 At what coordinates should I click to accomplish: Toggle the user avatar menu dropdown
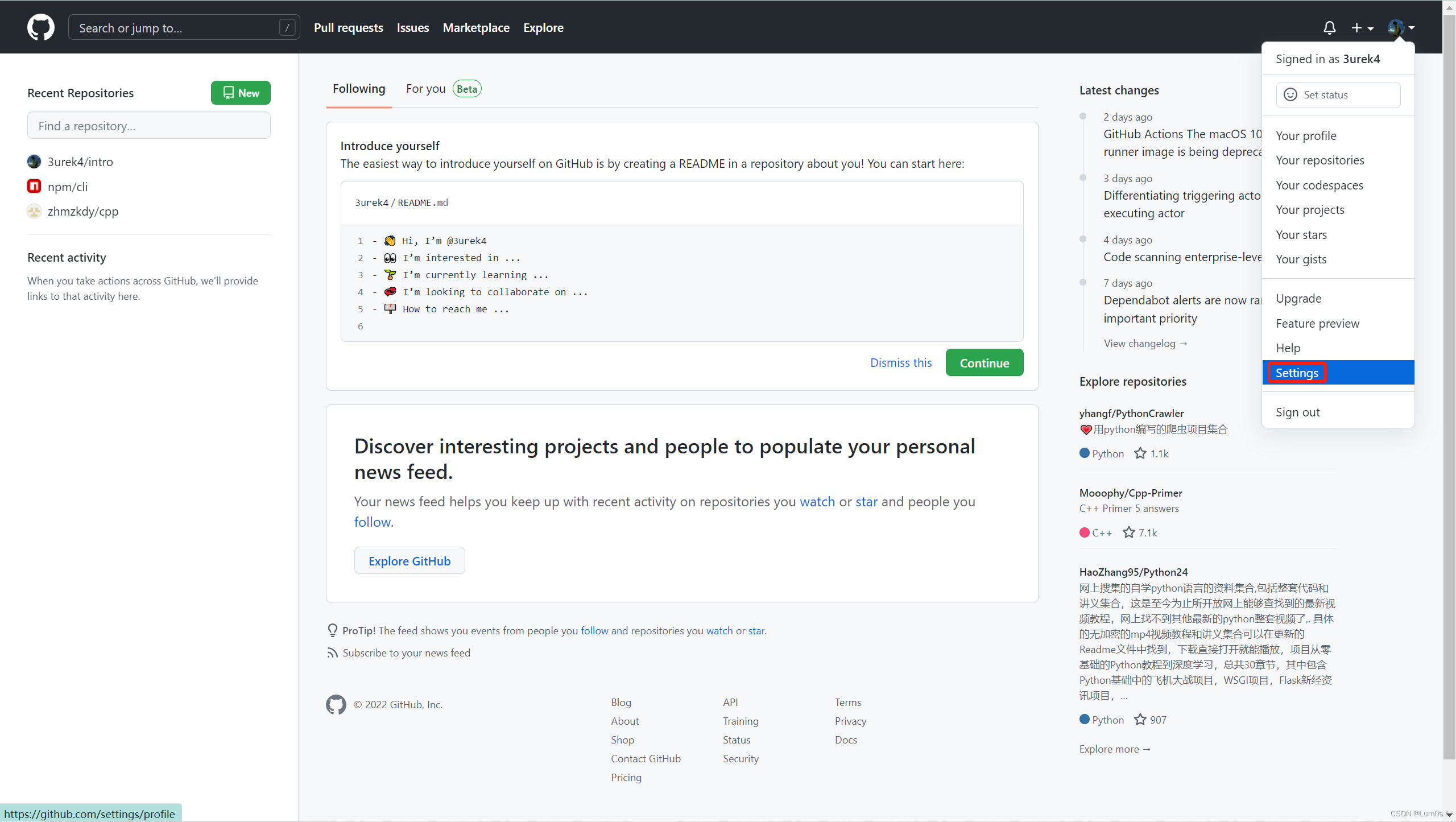coord(1401,27)
